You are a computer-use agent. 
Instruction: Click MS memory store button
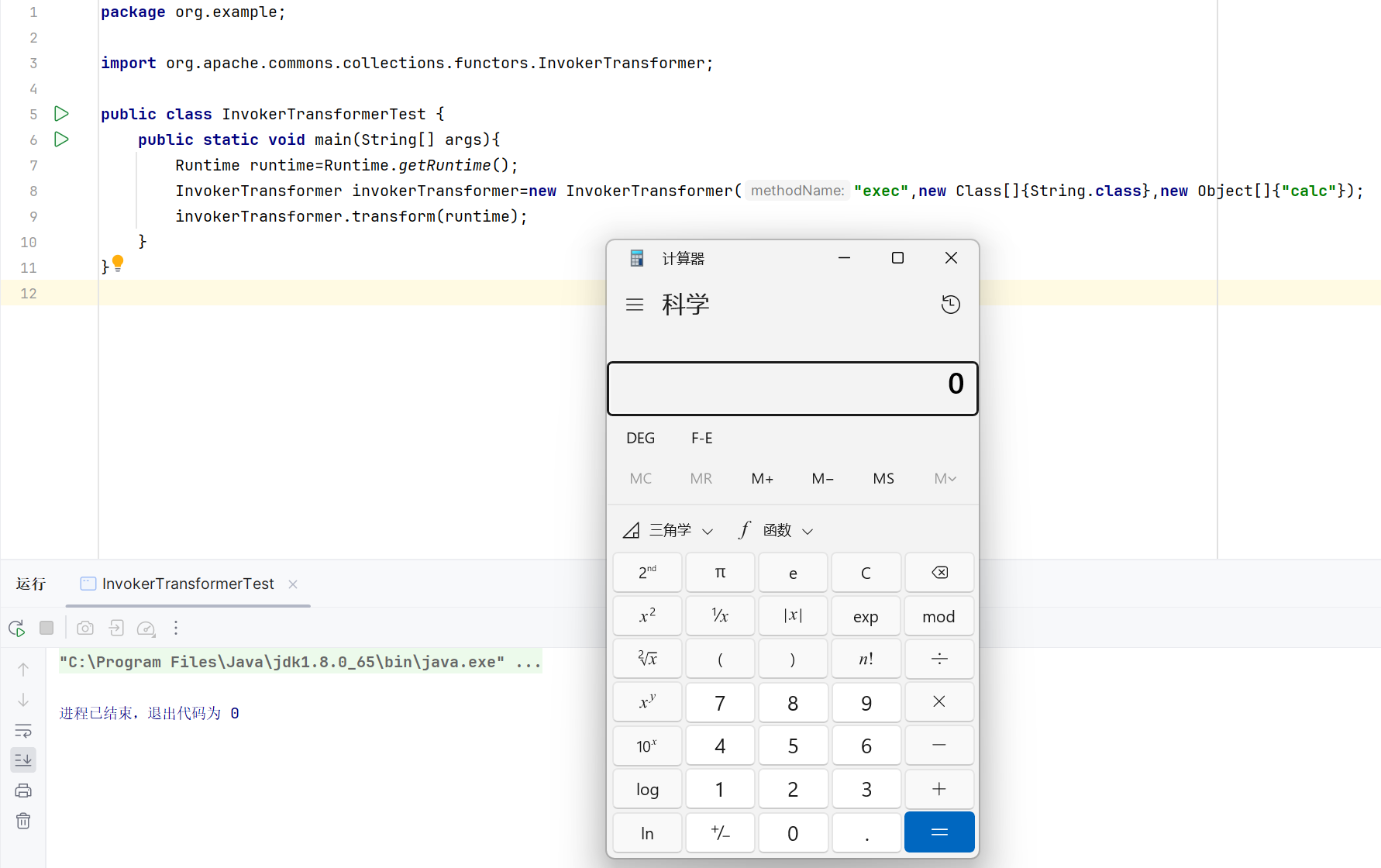click(883, 478)
